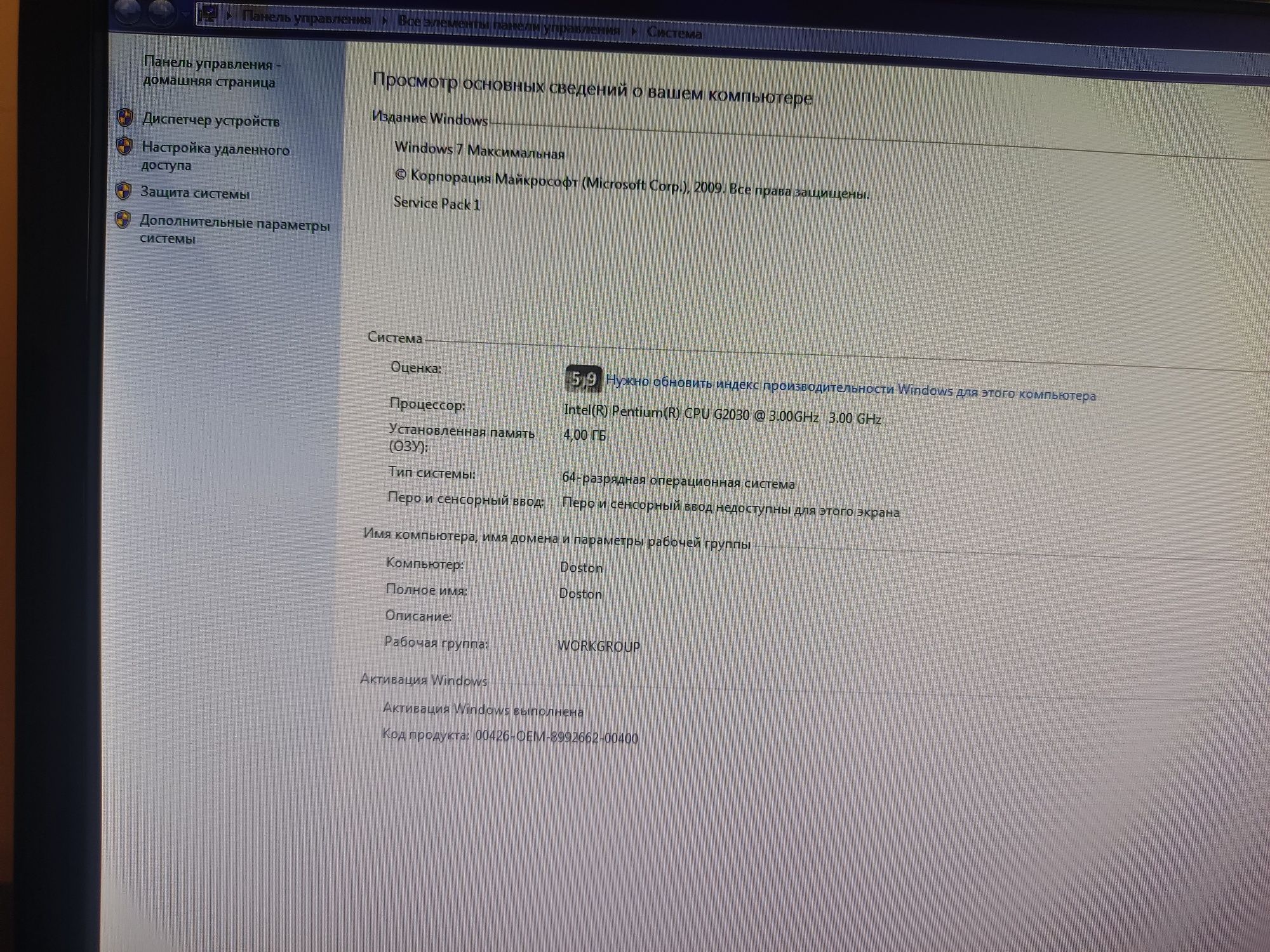Click the Doston value next to Полное имя

[x=580, y=593]
